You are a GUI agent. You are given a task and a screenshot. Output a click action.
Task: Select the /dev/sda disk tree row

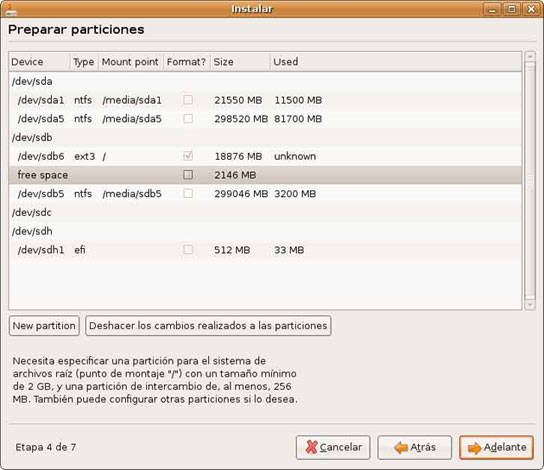tap(265, 82)
